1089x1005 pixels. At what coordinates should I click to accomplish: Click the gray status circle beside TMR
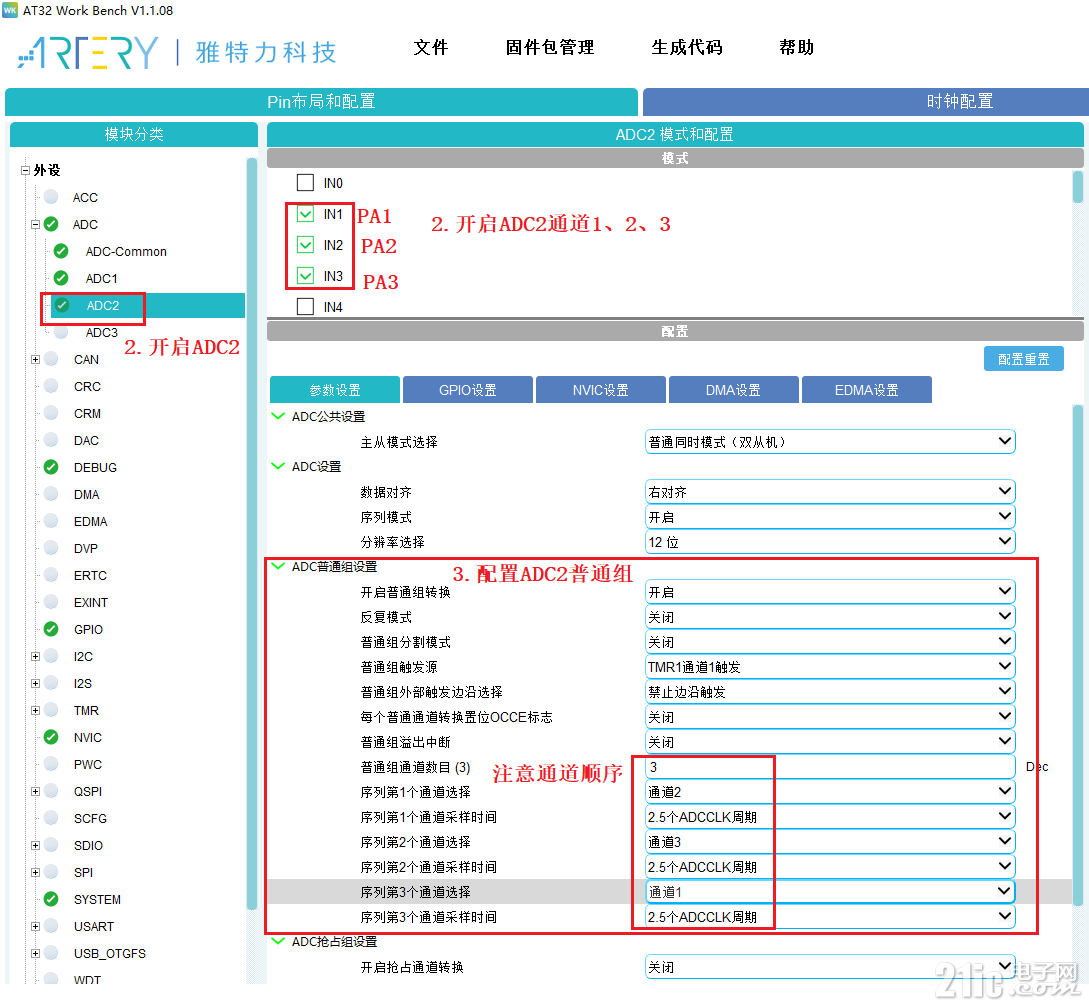(x=51, y=710)
